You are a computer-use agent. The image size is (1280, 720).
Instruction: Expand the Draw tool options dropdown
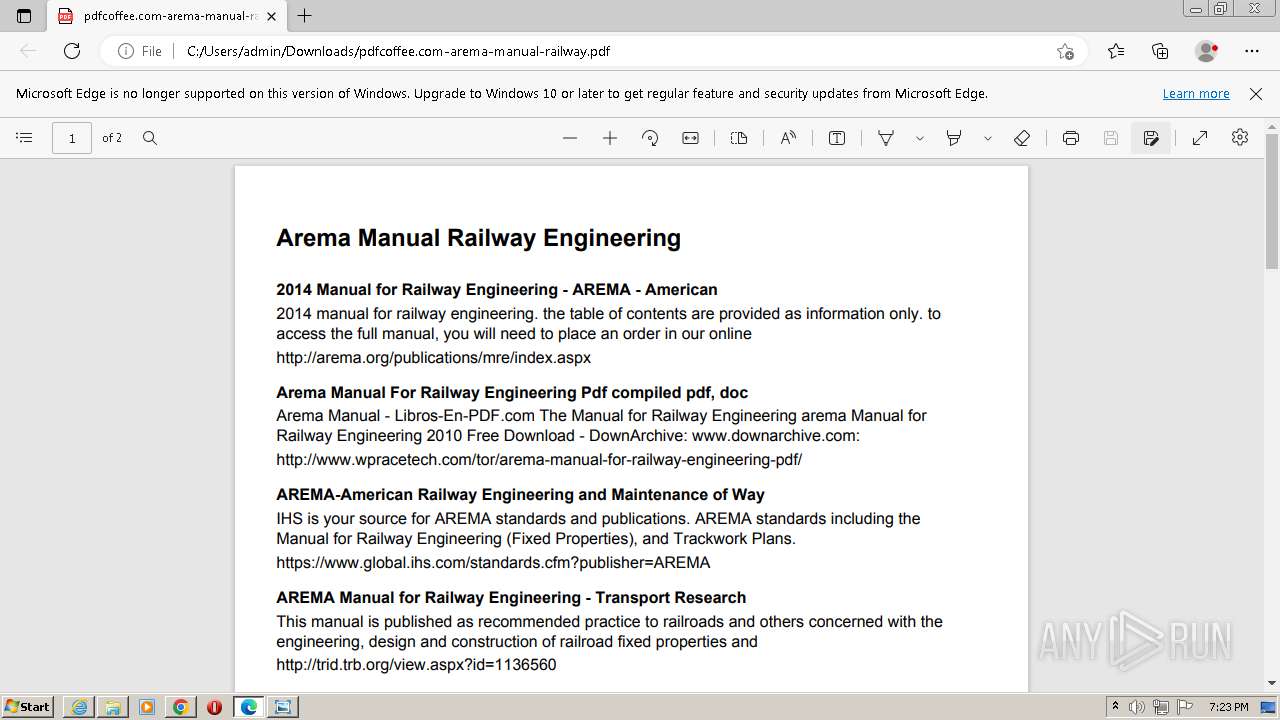pos(920,138)
